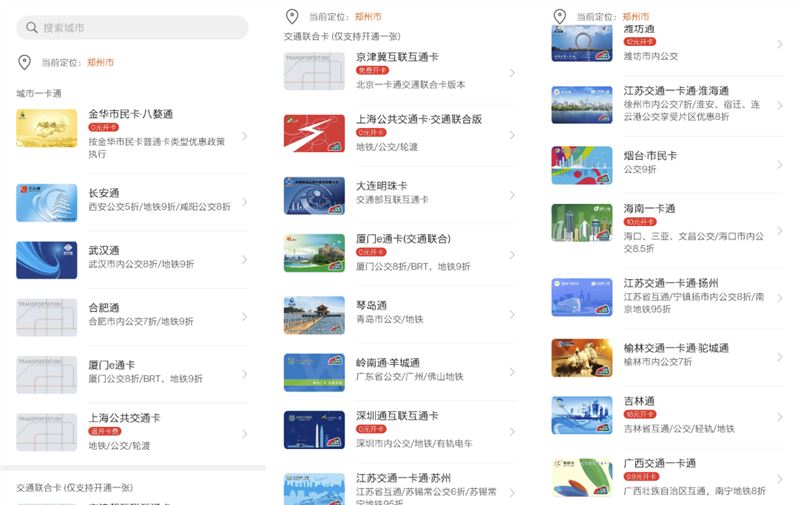This screenshot has height=505, width=800.
Task: Expand the 金华市民卡·八婺通 row chevron
Action: pos(245,136)
